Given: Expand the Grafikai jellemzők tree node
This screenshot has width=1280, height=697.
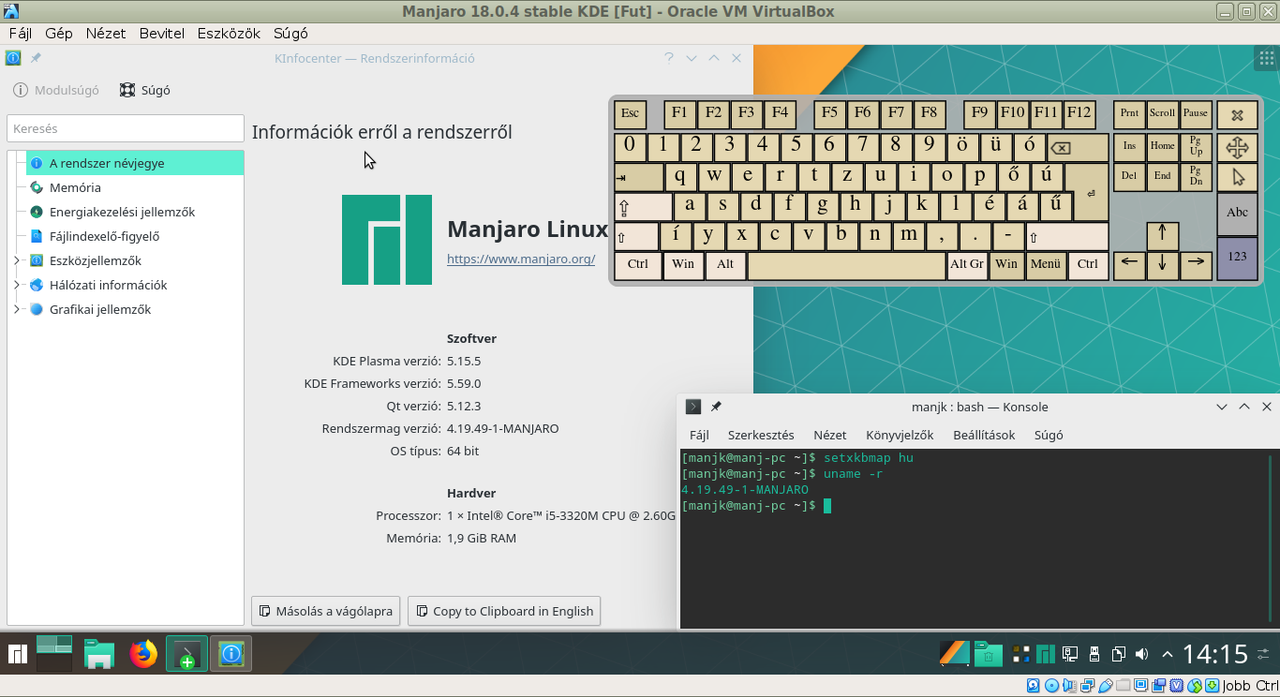Looking at the screenshot, I should (x=16, y=310).
